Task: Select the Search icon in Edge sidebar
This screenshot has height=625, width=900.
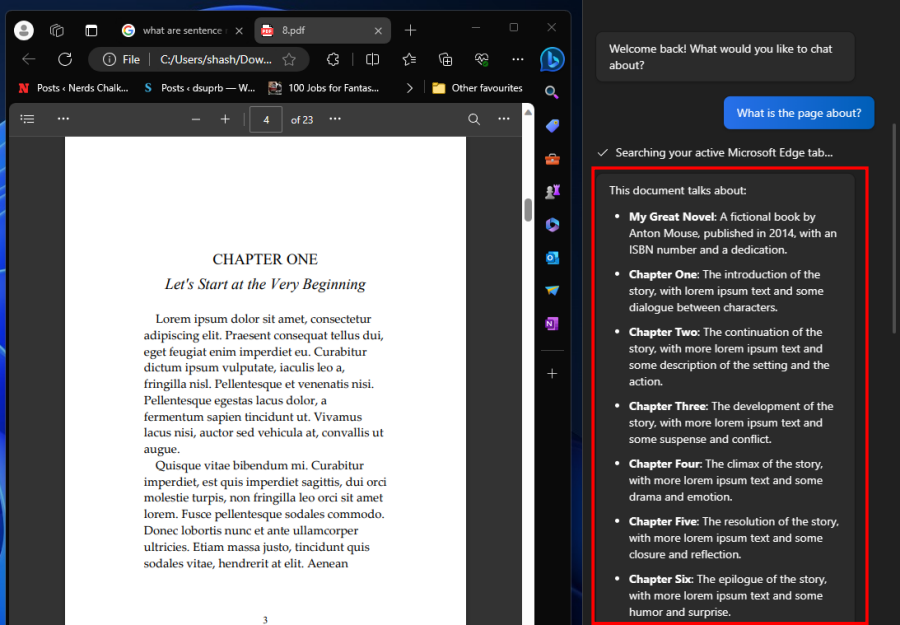Action: click(552, 92)
